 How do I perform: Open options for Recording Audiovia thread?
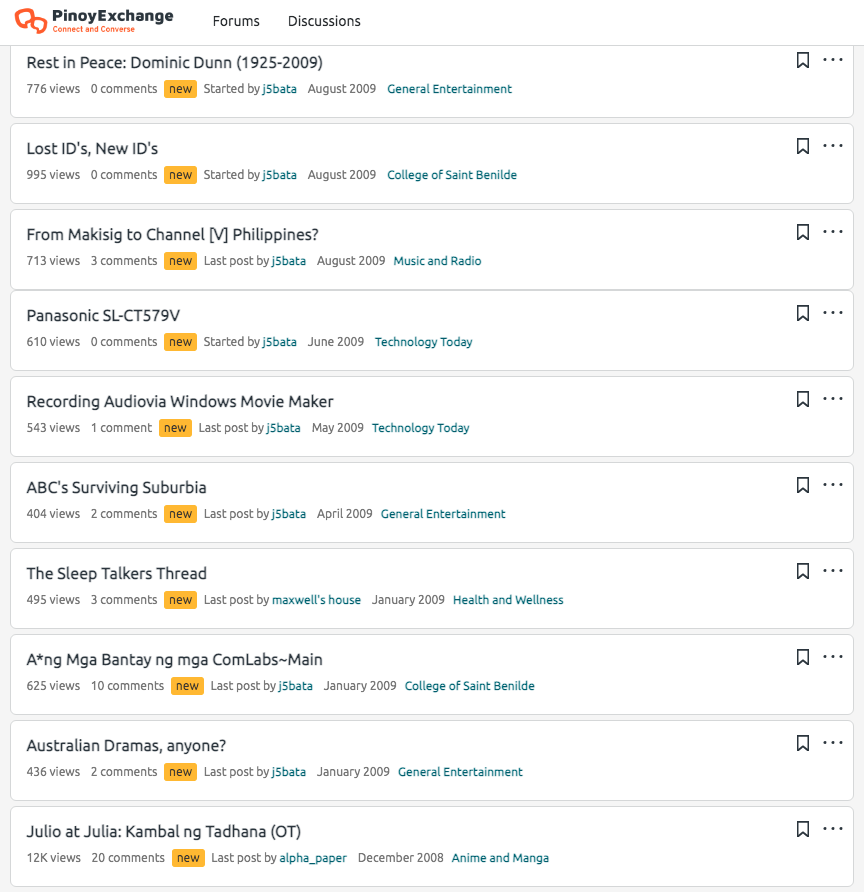(833, 399)
